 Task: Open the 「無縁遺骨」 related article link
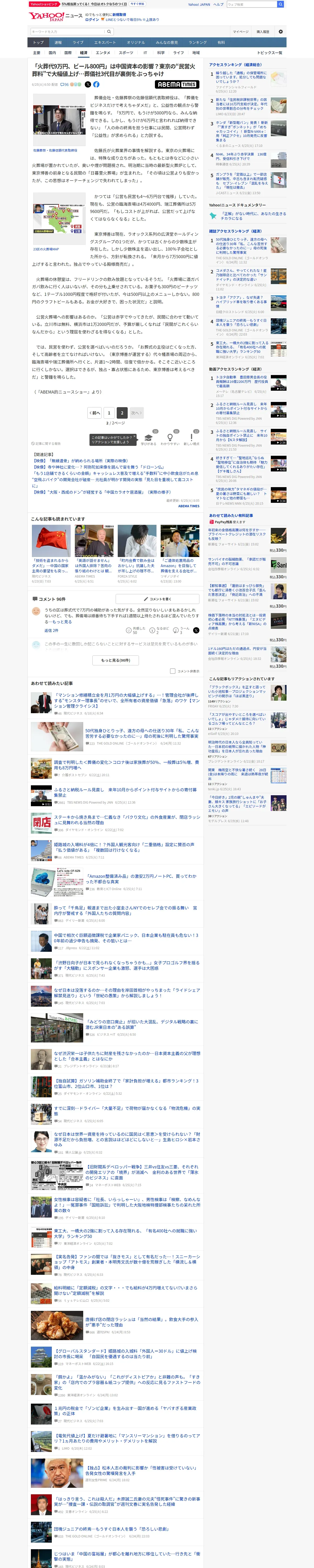81,461
